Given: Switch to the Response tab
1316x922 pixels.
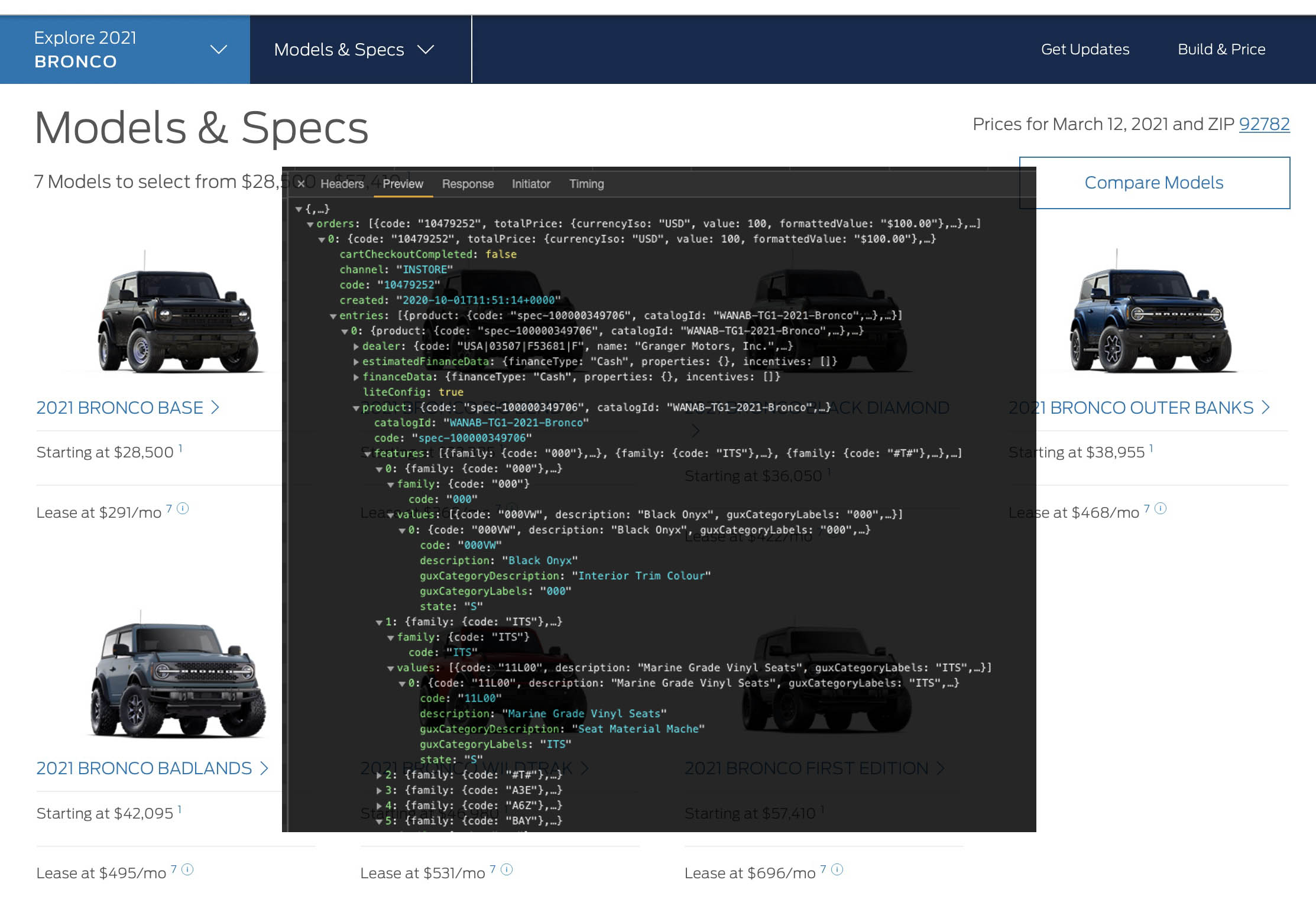Looking at the screenshot, I should click(467, 184).
